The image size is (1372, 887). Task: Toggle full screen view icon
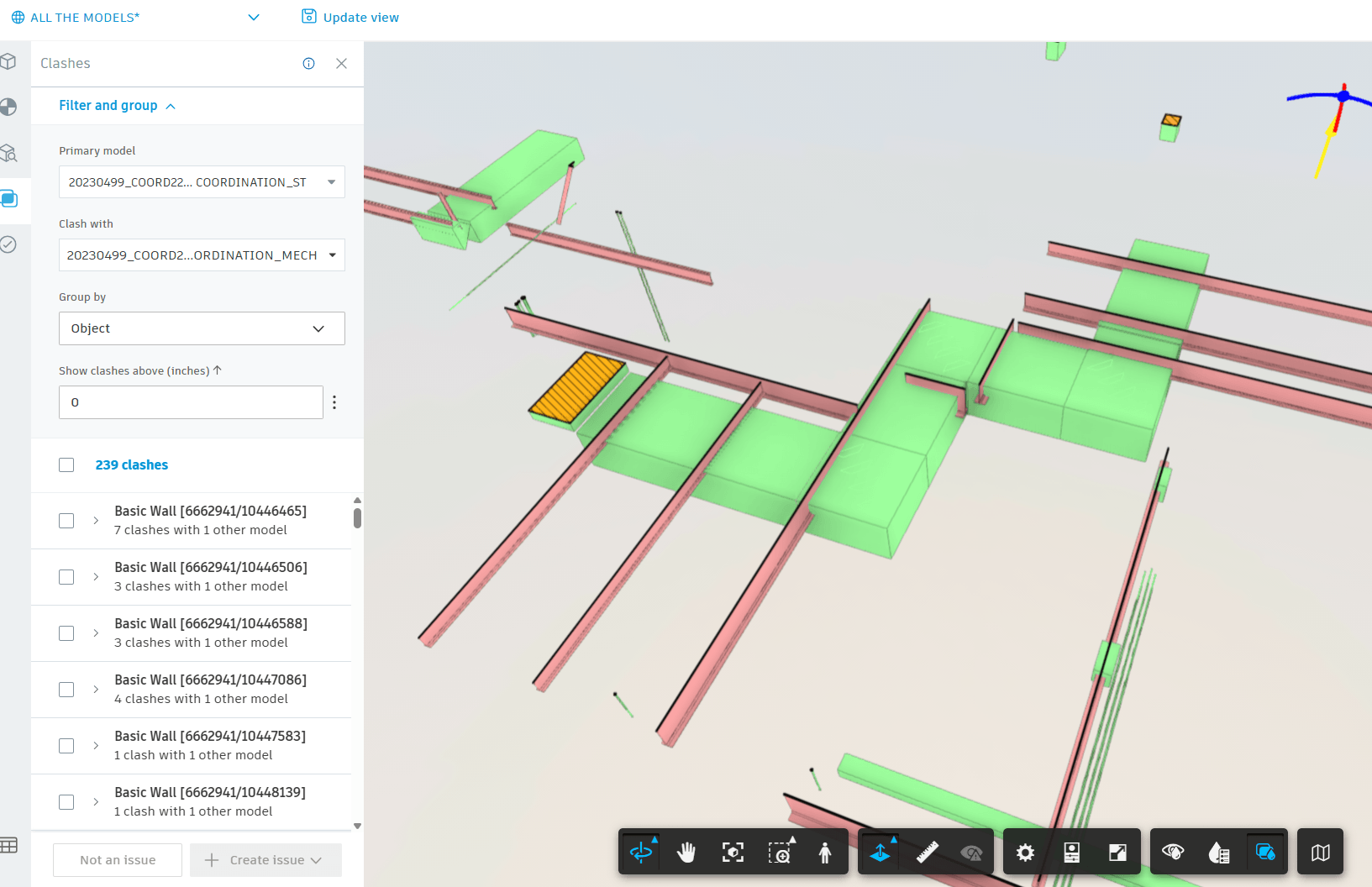pos(1117,853)
